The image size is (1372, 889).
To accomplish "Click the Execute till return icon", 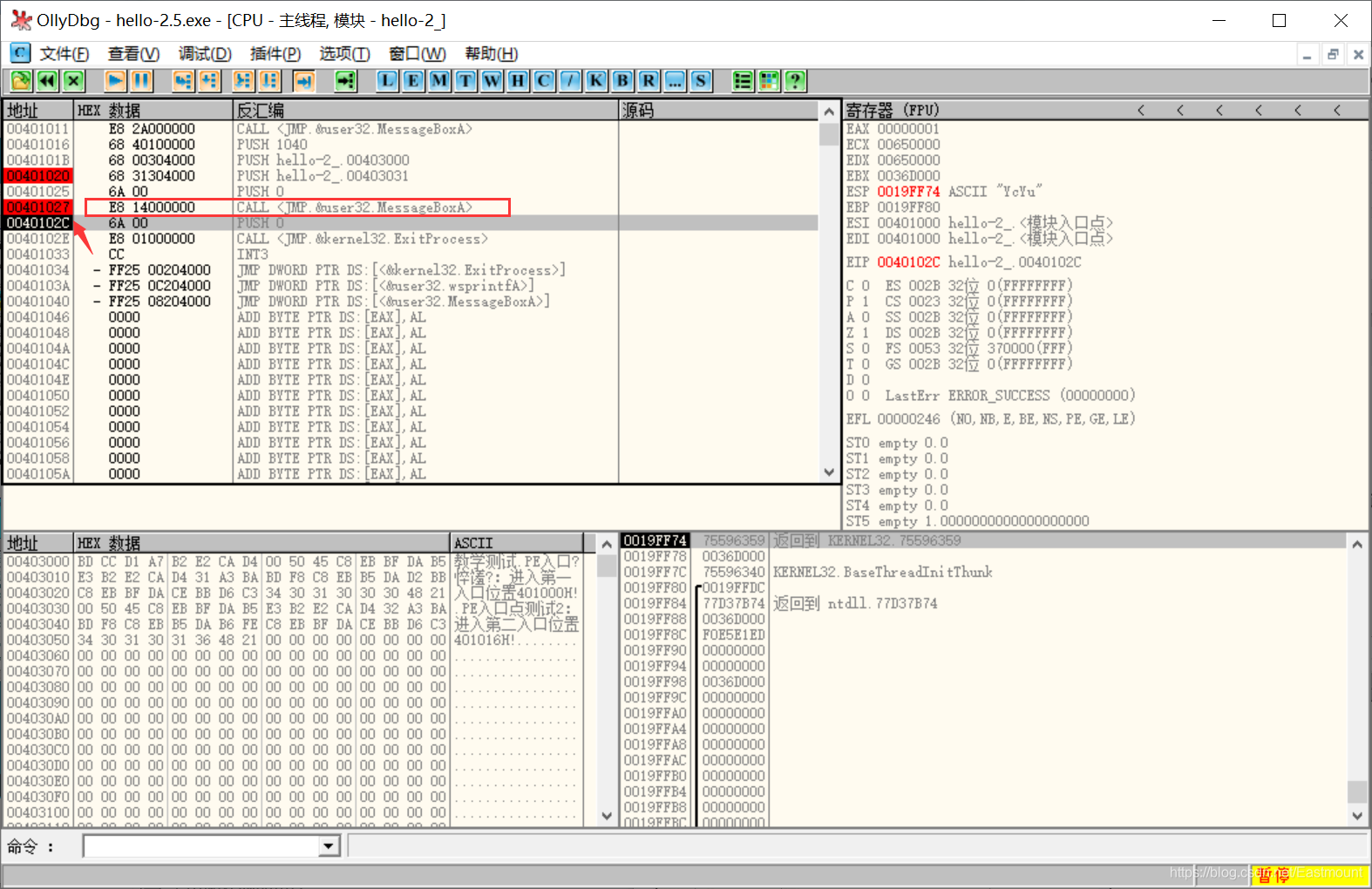I will coord(303,81).
